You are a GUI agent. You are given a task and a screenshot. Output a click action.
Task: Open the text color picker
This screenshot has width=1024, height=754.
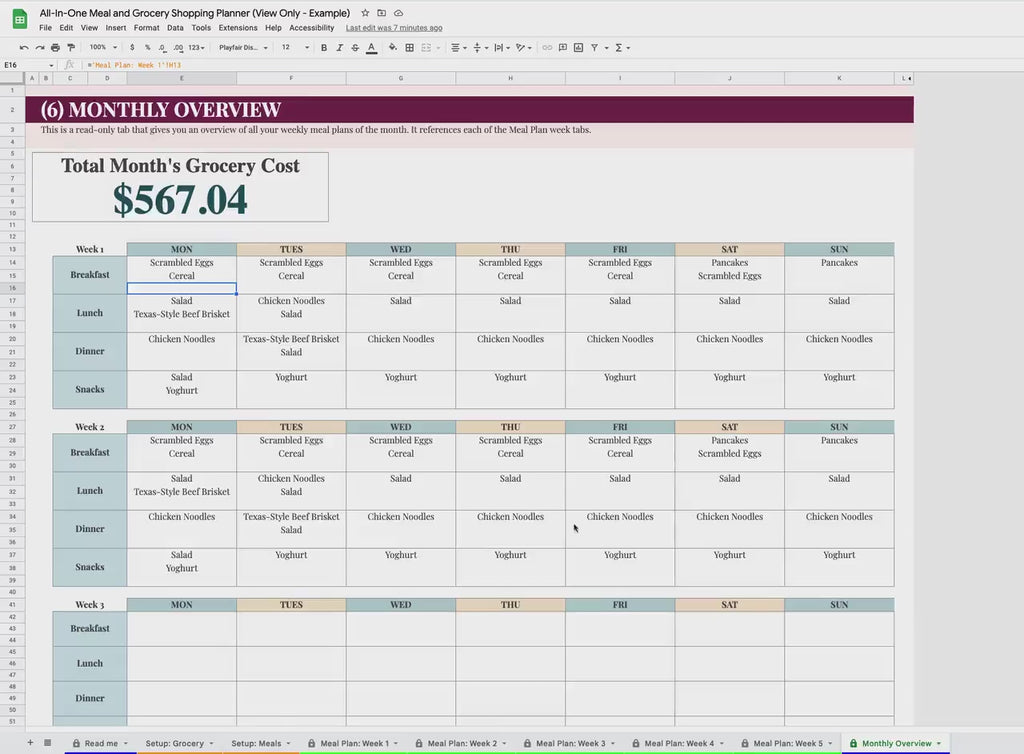pos(372,47)
